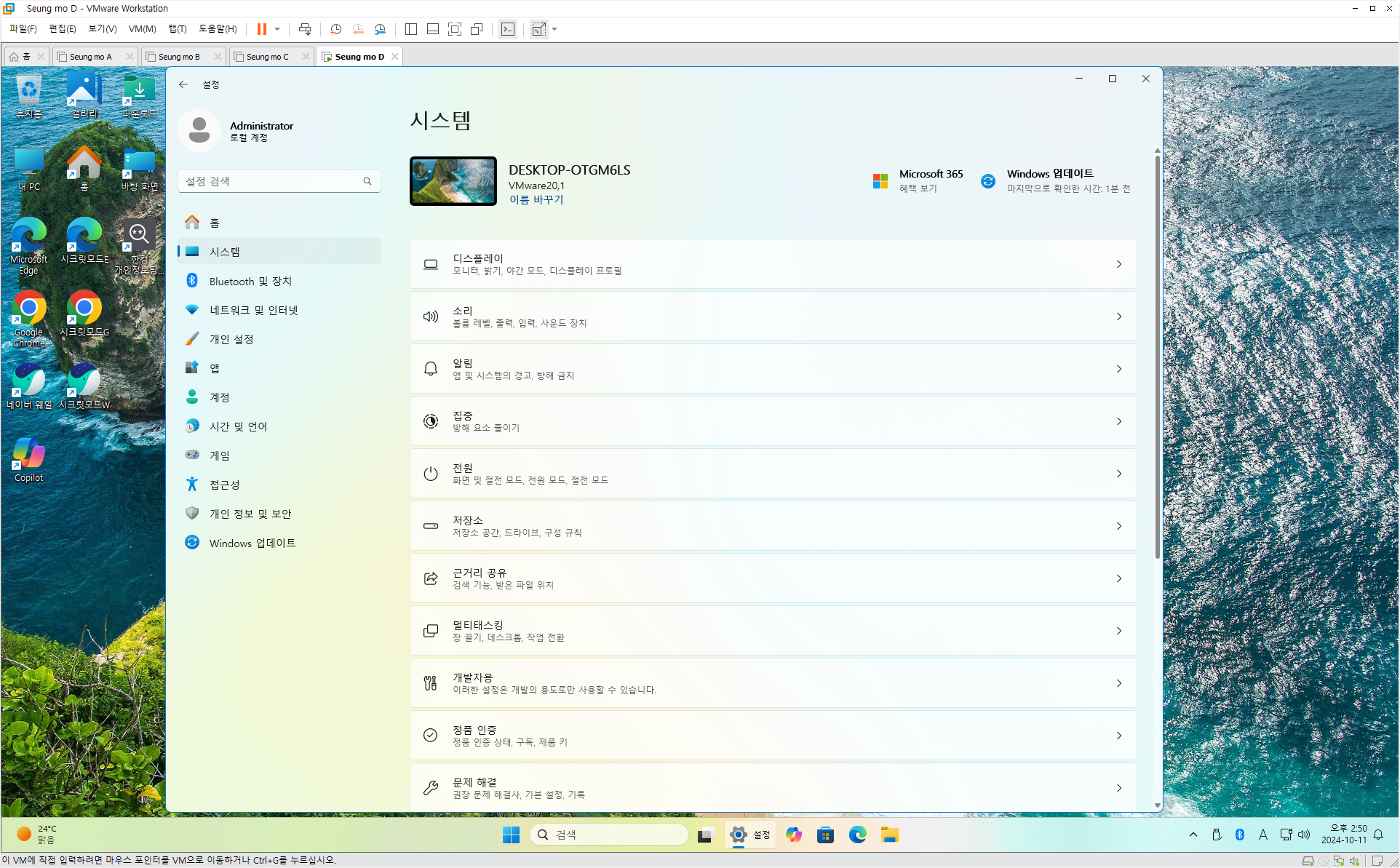Click the Settings page vertical scrollbar
Image resolution: width=1400 pixels, height=868 pixels.
[1157, 357]
